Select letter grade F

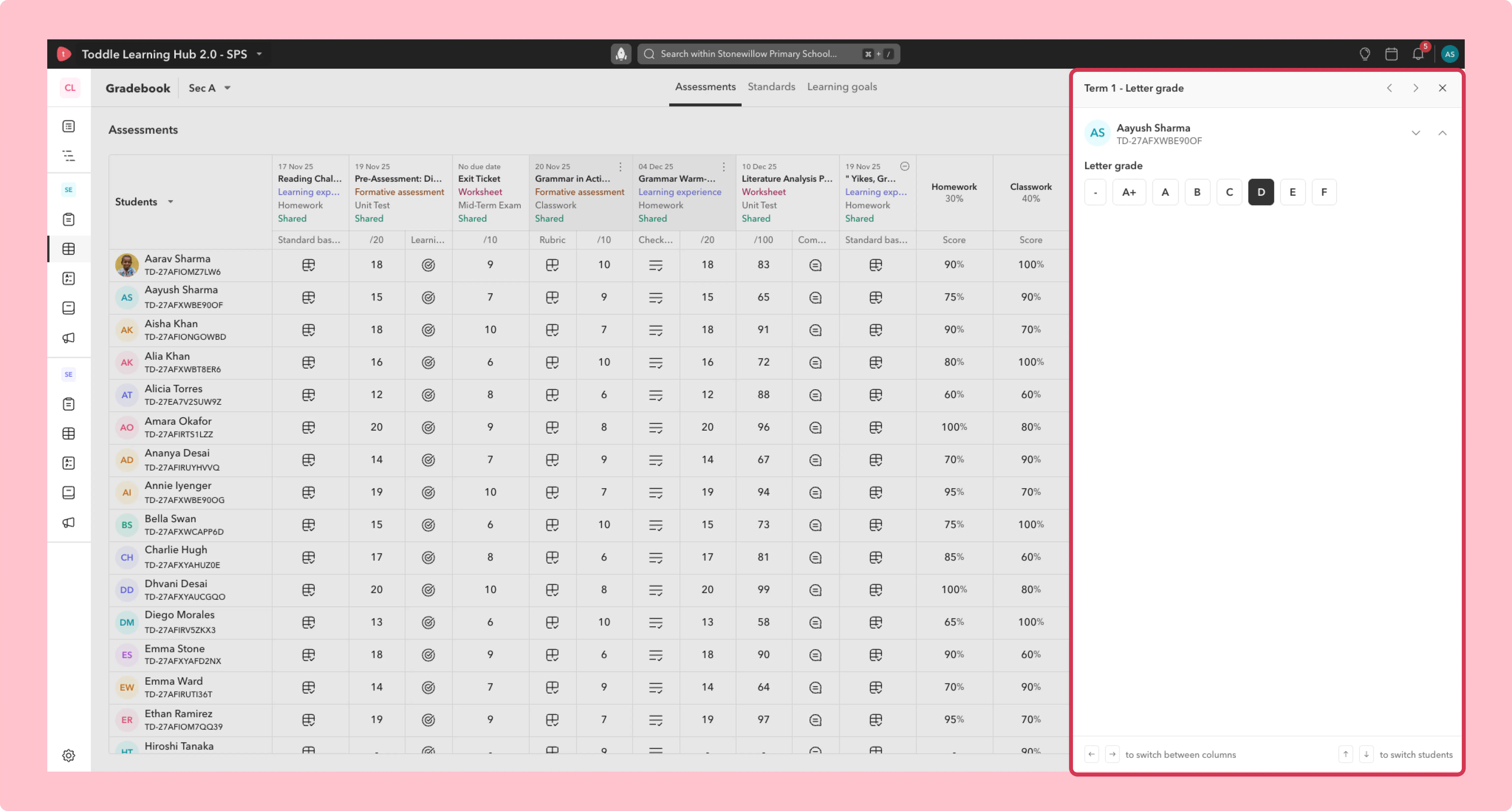tap(1324, 192)
